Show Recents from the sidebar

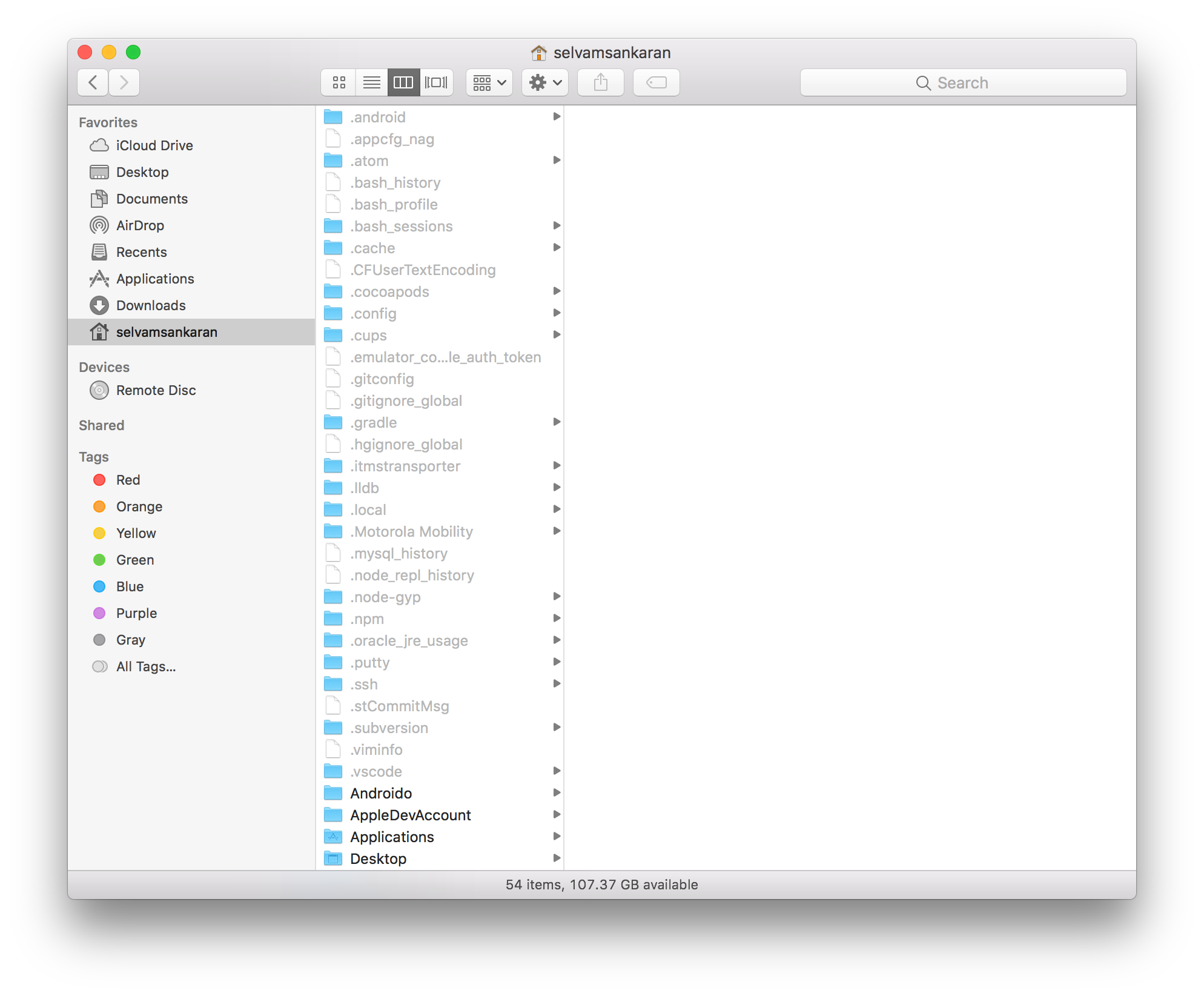191,252
